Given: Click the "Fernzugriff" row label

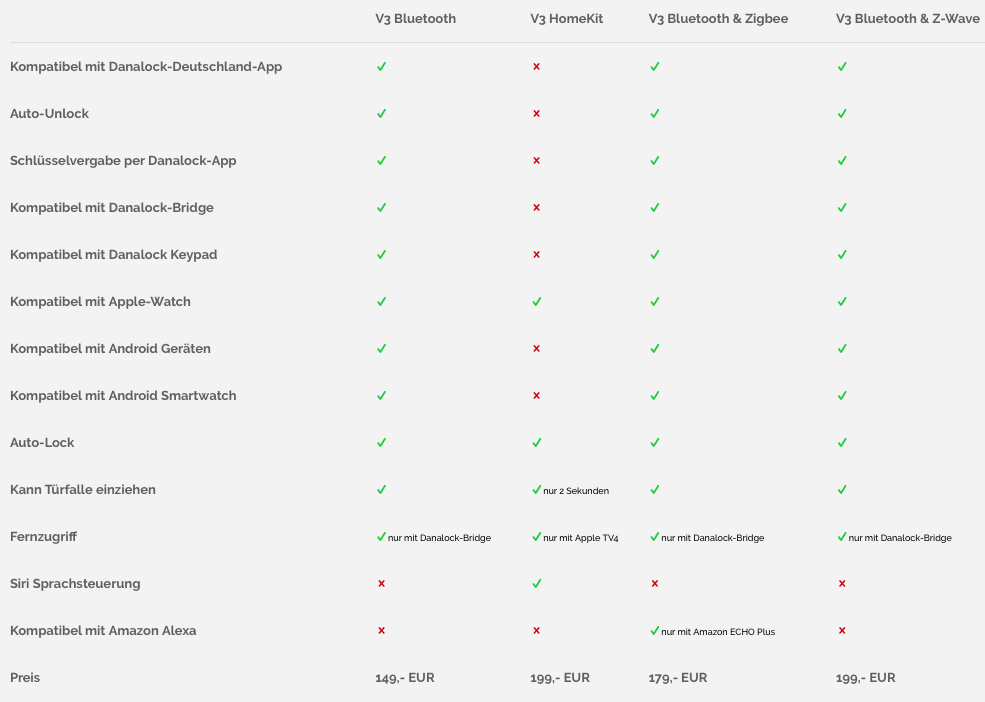Looking at the screenshot, I should 43,537.
